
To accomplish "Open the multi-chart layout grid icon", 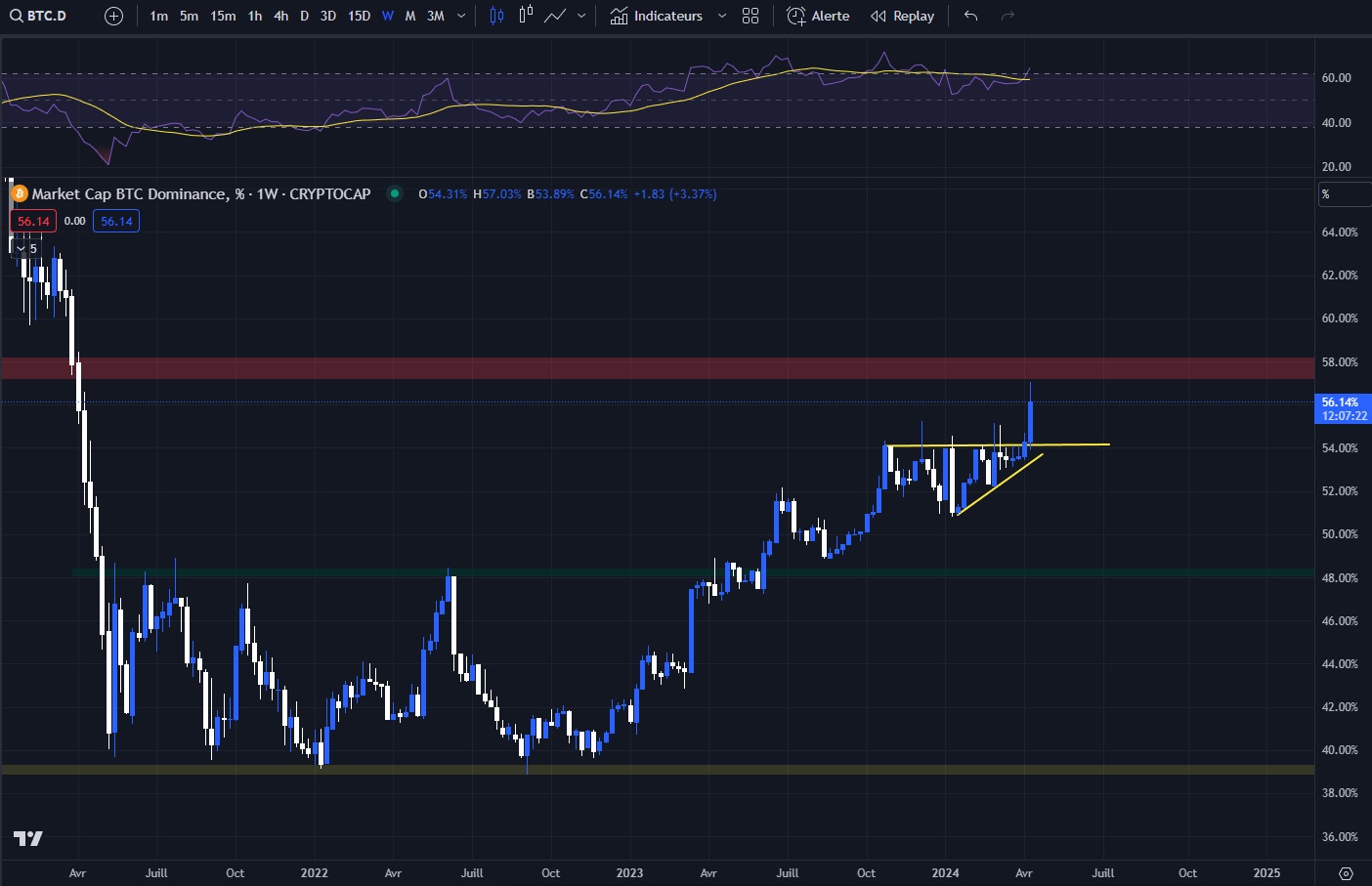I will coord(750,16).
